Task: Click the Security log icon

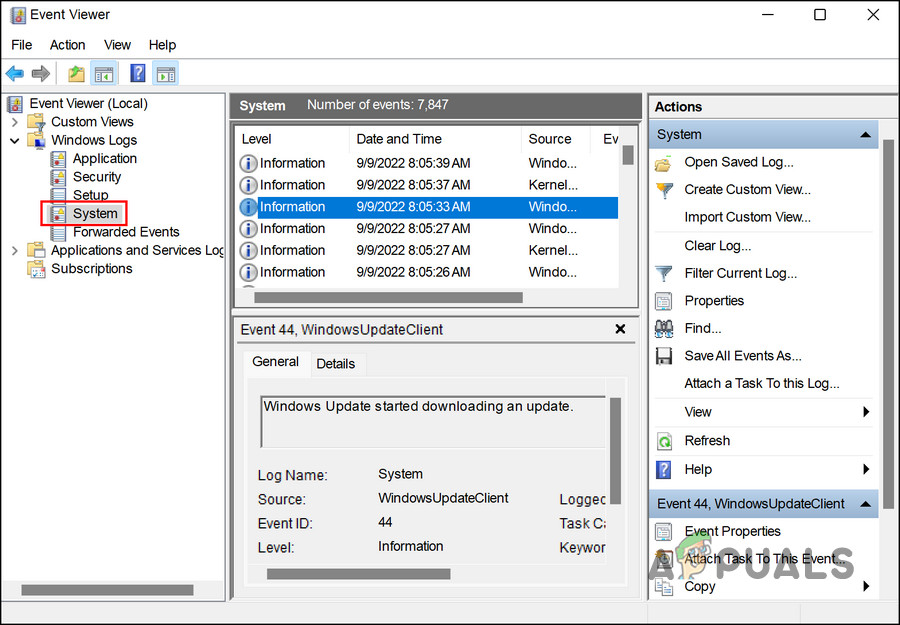Action: 58,177
